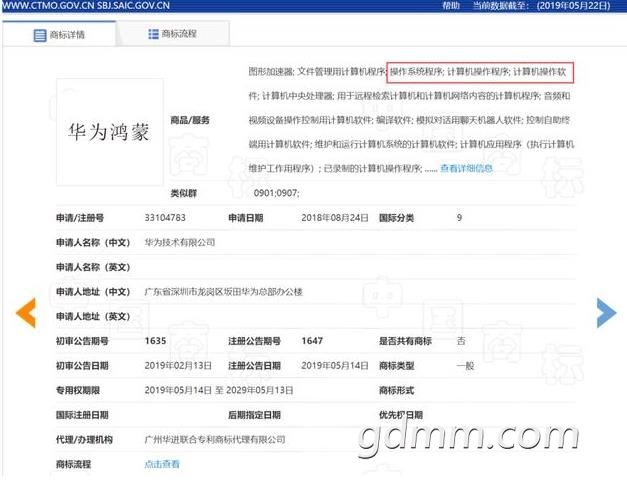Open the 帮助 link in header

click(451, 6)
